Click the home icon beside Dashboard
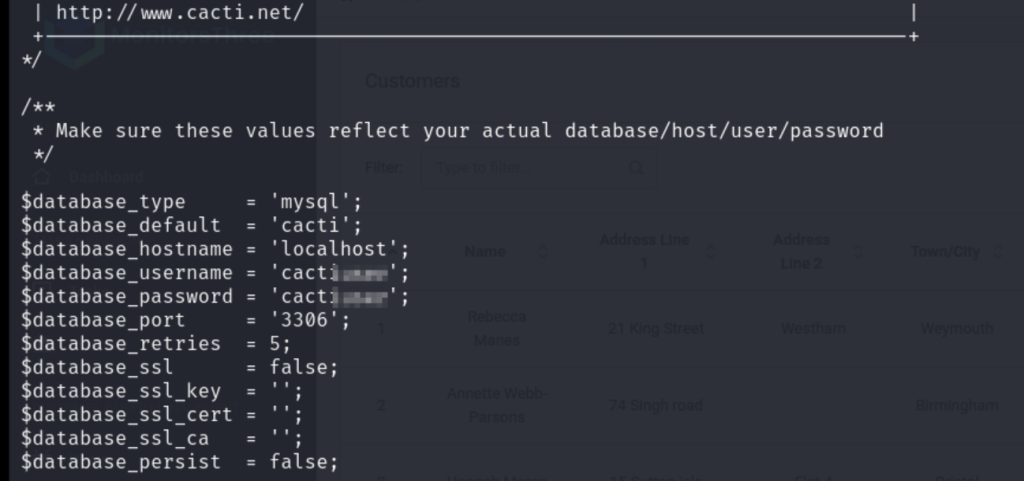This screenshot has width=1024, height=481. pyautogui.click(x=42, y=177)
